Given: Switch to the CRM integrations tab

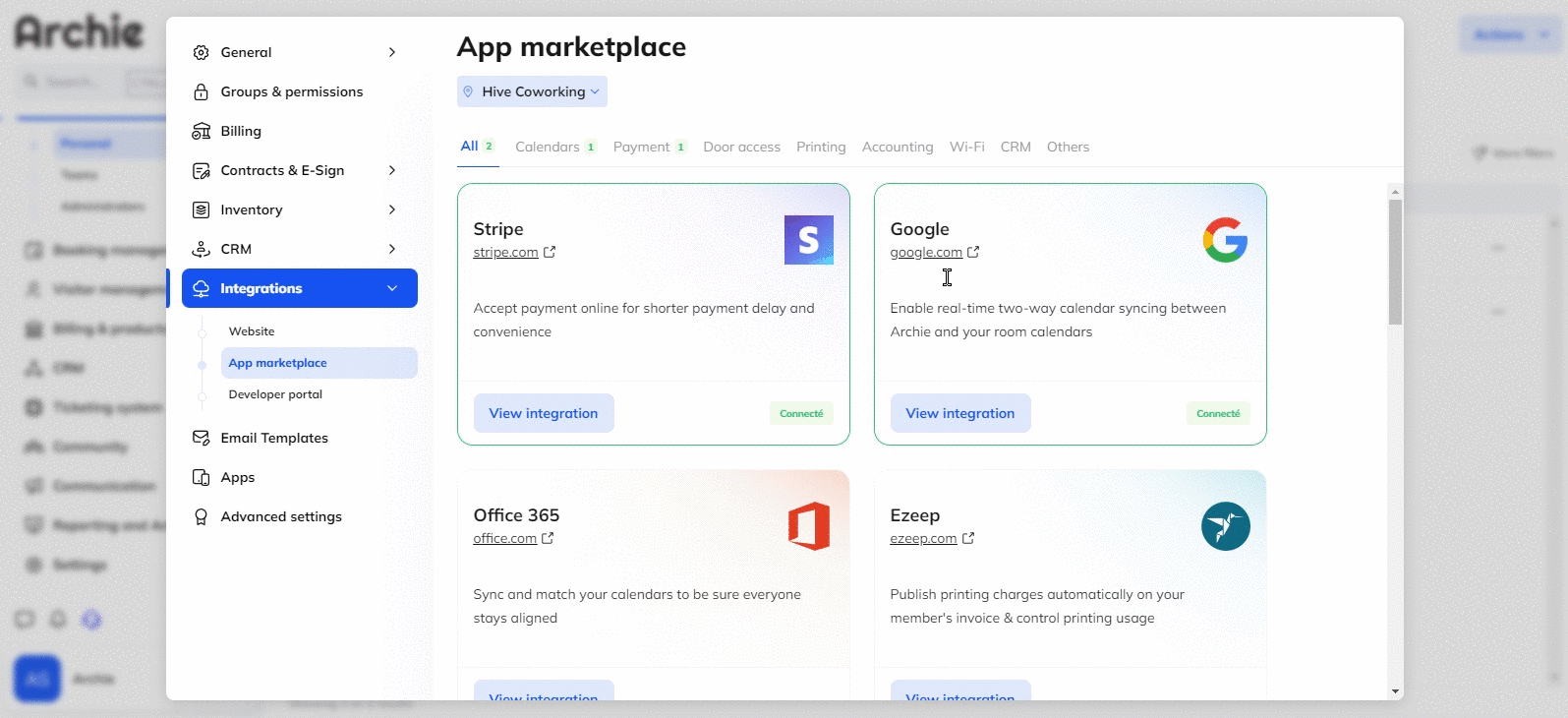Looking at the screenshot, I should tap(1016, 147).
